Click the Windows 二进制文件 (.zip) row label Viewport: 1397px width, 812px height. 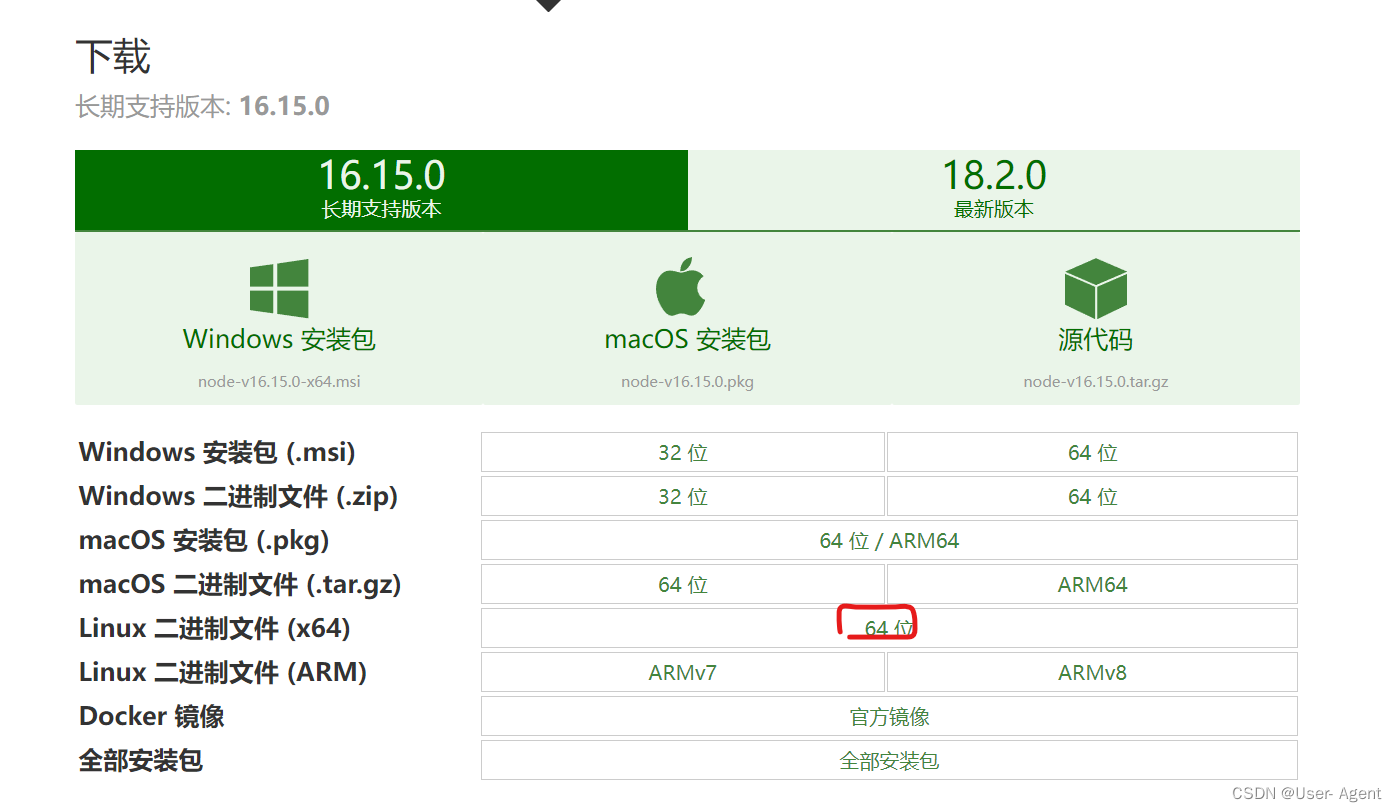[x=238, y=496]
